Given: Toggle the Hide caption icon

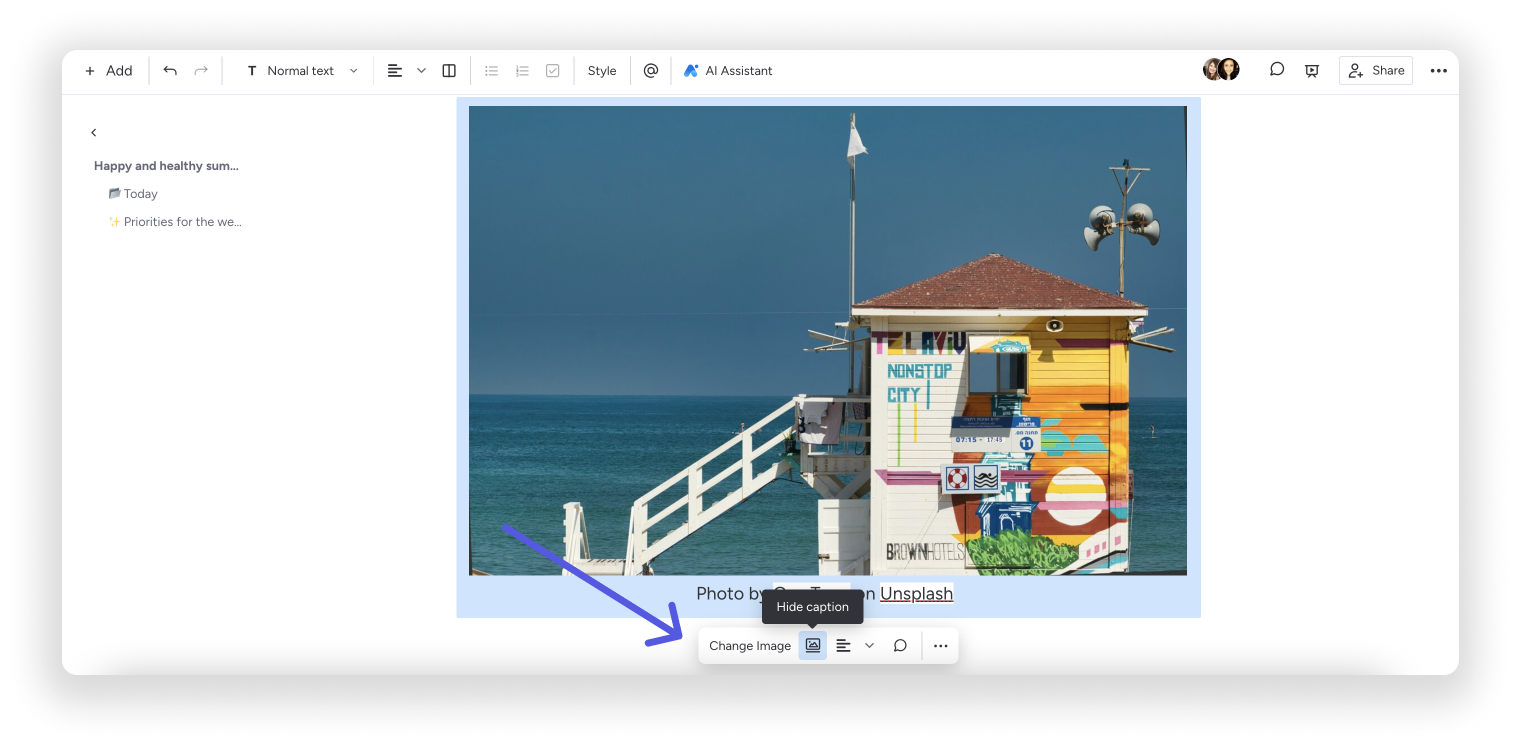Looking at the screenshot, I should tap(813, 646).
